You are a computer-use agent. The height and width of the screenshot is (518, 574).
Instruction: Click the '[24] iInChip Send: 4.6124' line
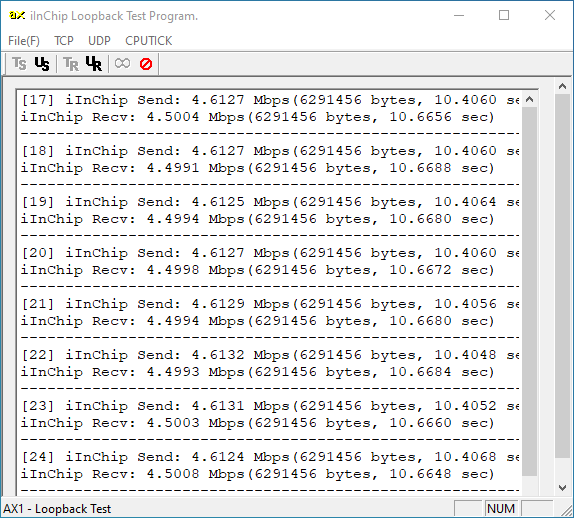tap(270, 457)
